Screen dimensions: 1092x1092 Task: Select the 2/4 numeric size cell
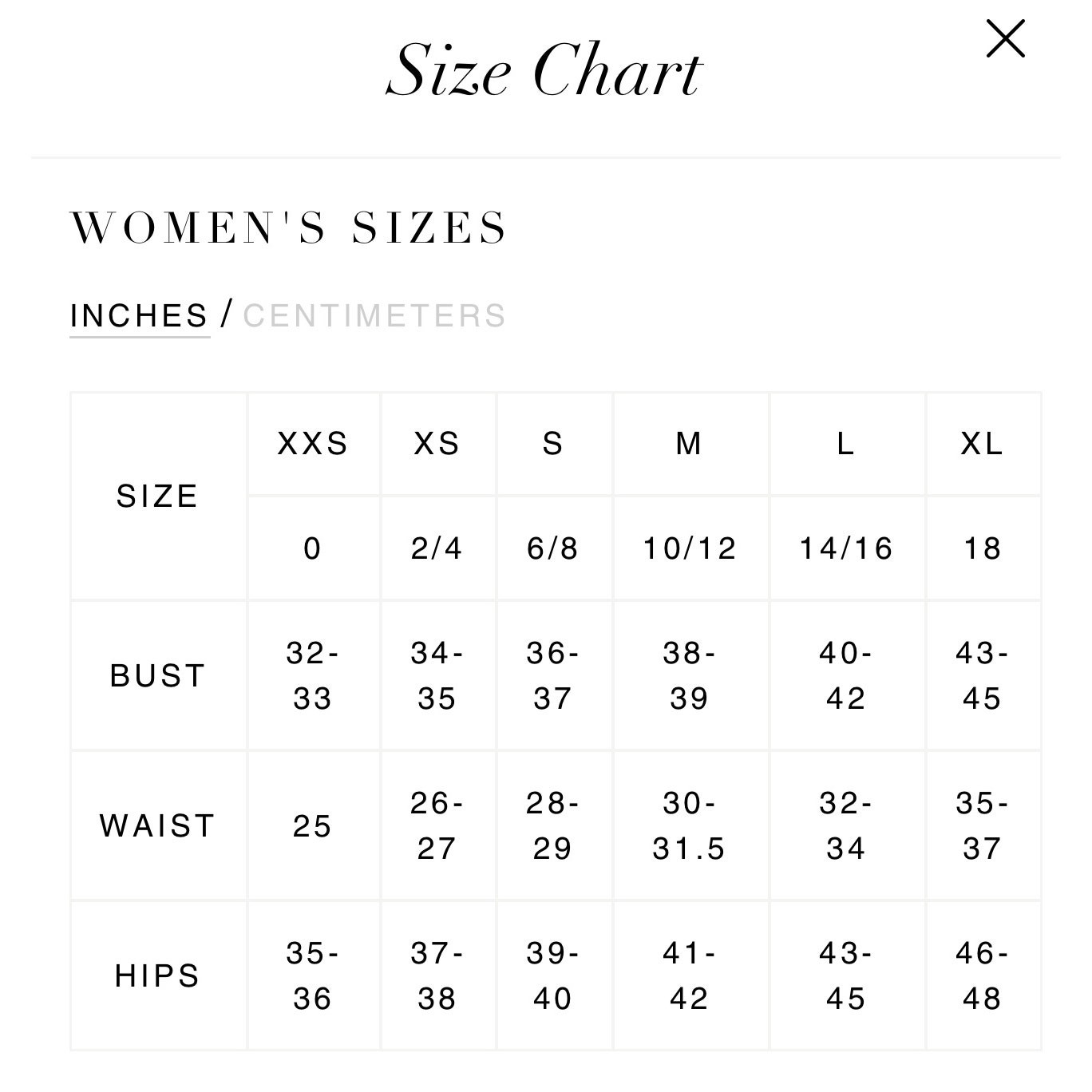438,548
